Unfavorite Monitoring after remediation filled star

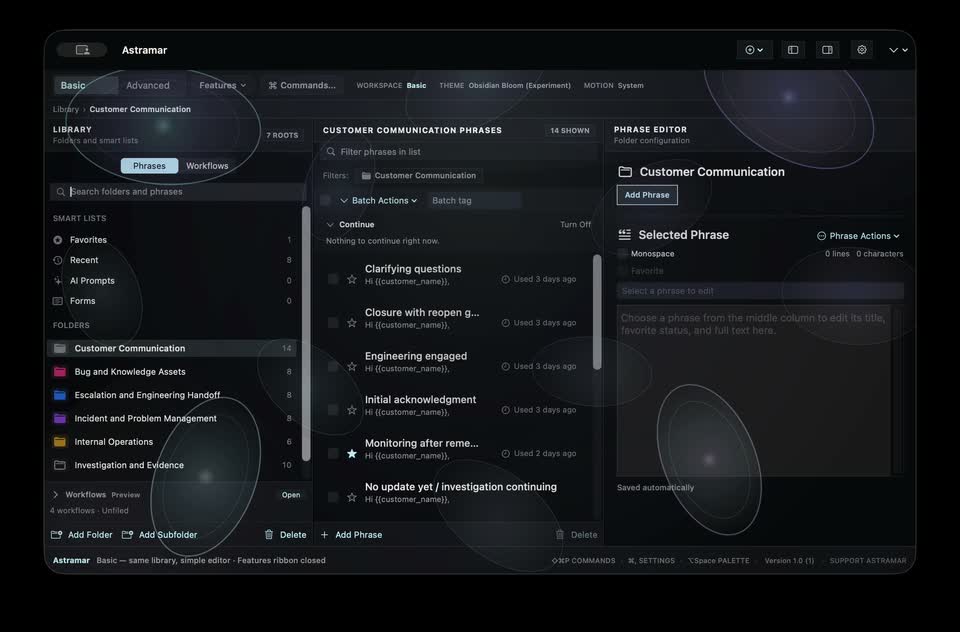(x=351, y=454)
